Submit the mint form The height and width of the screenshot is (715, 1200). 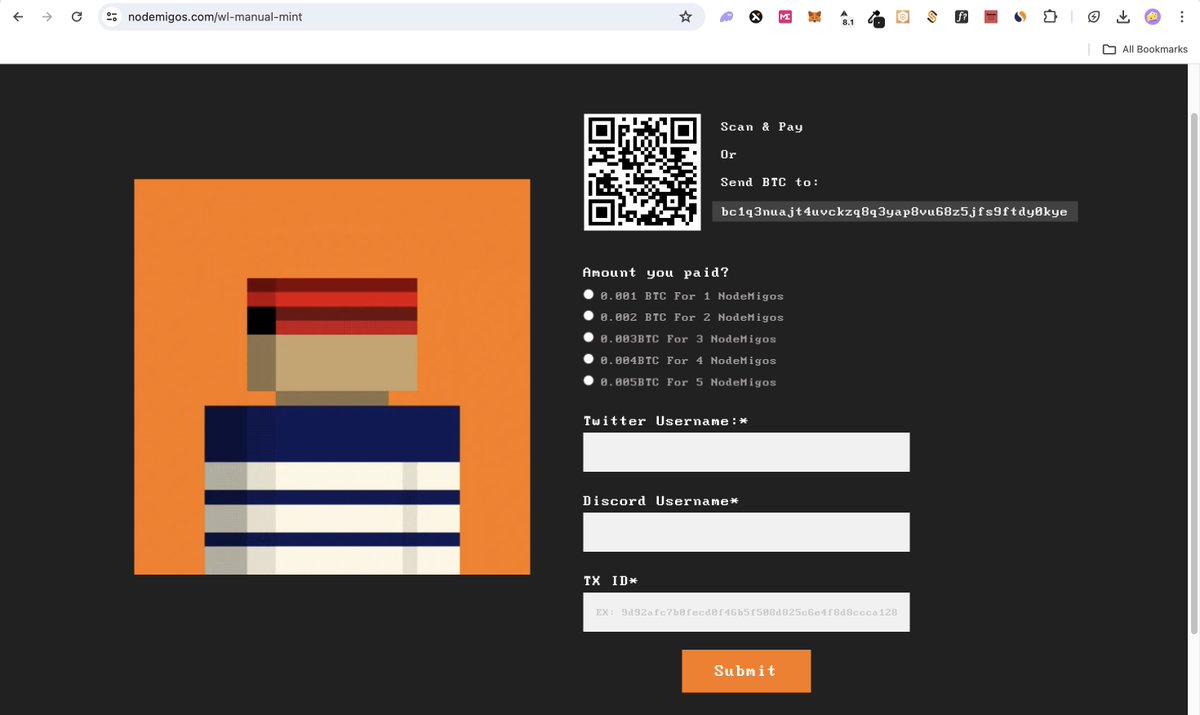pyautogui.click(x=746, y=671)
